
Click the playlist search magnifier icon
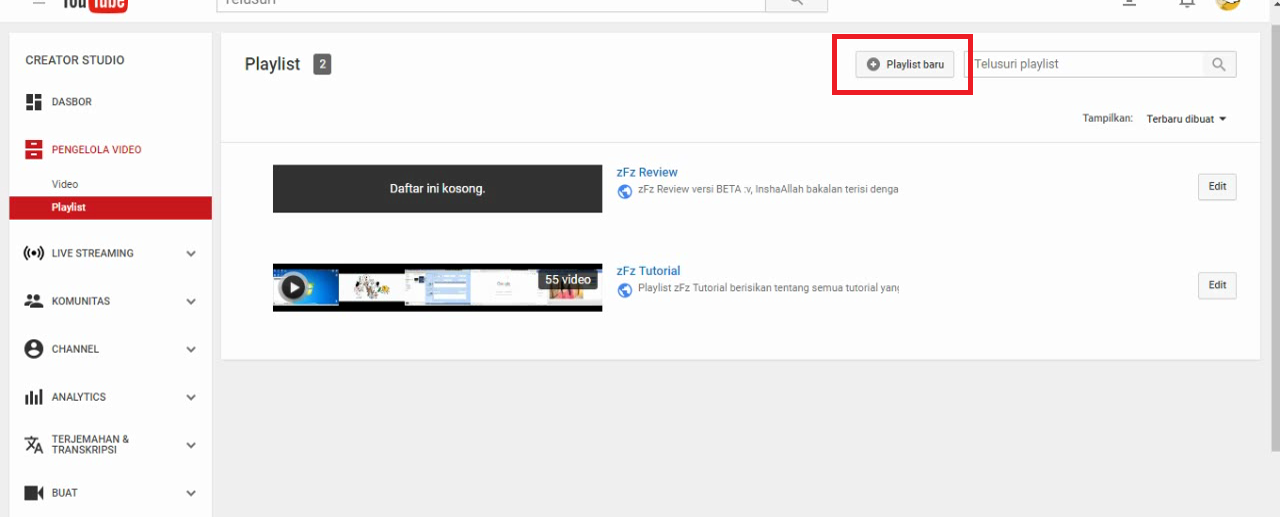pyautogui.click(x=1219, y=64)
